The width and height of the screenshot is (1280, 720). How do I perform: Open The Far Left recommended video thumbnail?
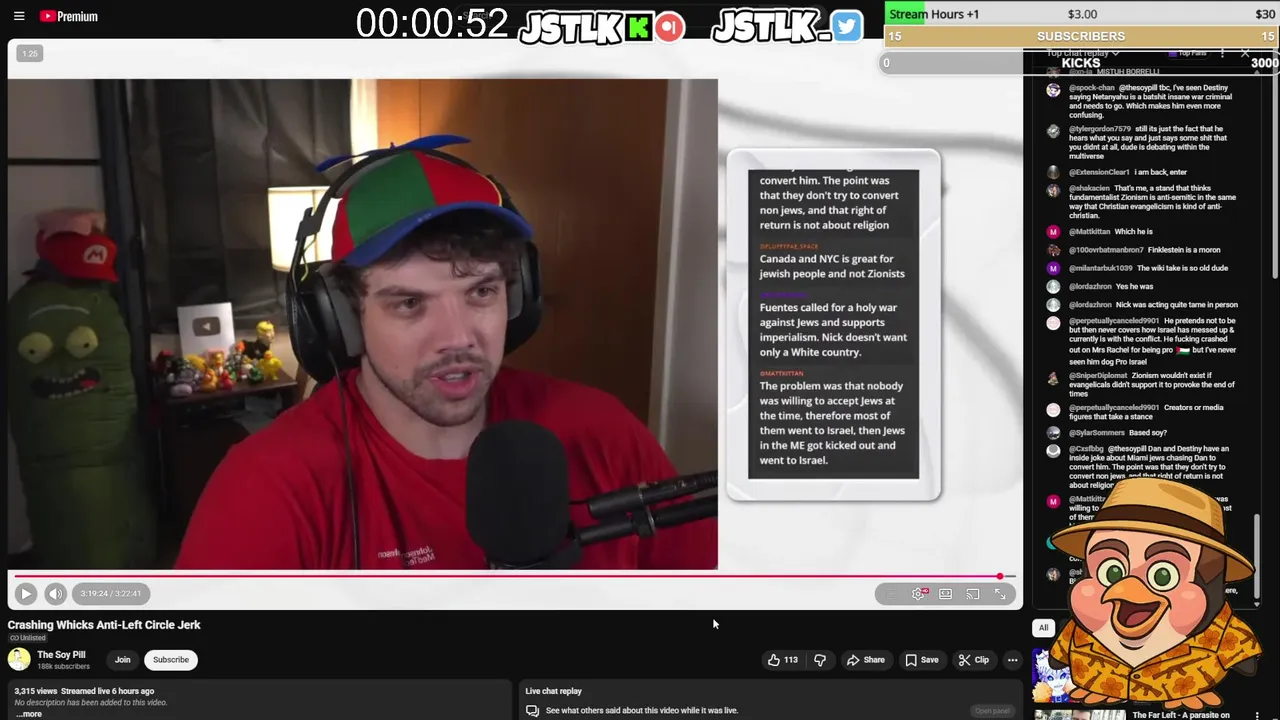click(1079, 714)
